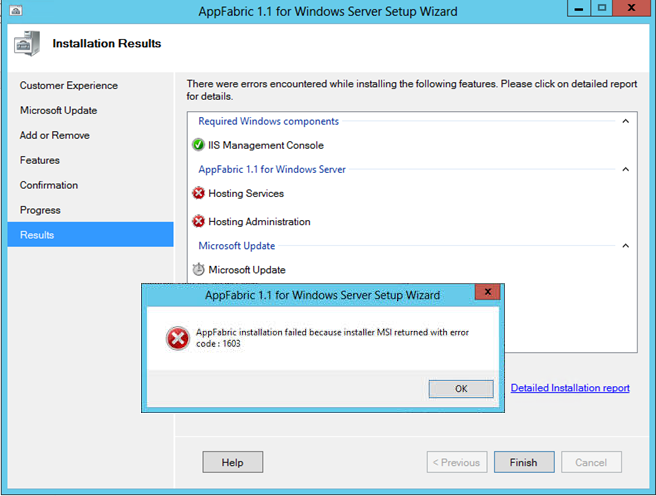Image resolution: width=656 pixels, height=496 pixels.
Task: Open the Detailed Installation report link
Action: [x=570, y=388]
